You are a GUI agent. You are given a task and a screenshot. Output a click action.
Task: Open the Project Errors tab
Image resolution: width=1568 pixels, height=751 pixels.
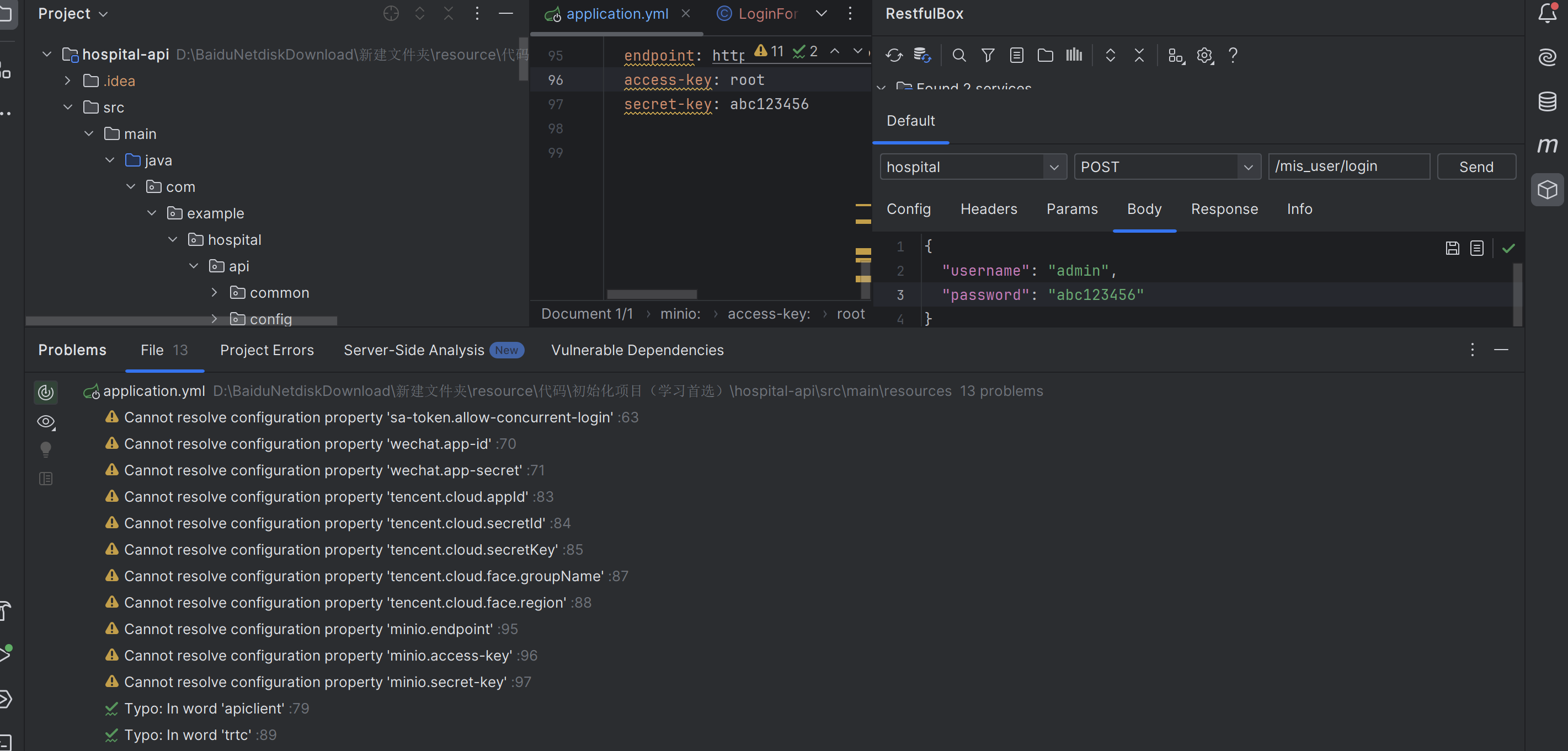click(x=266, y=350)
